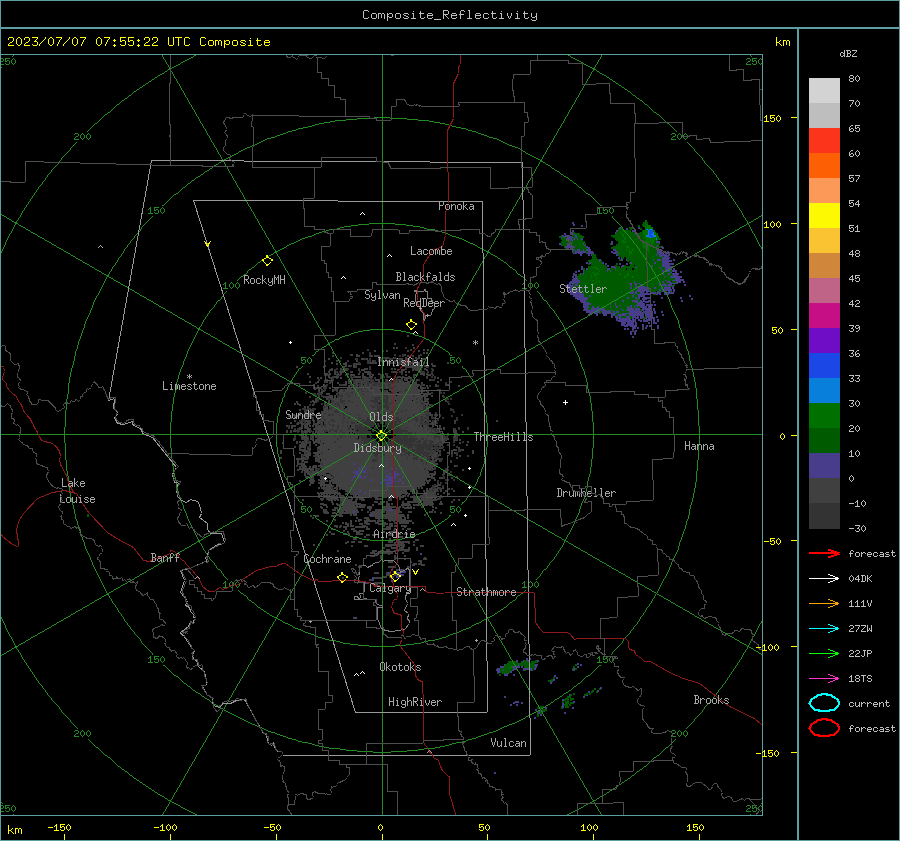Select the yellow diamond marker below Cochrane

[x=342, y=578]
